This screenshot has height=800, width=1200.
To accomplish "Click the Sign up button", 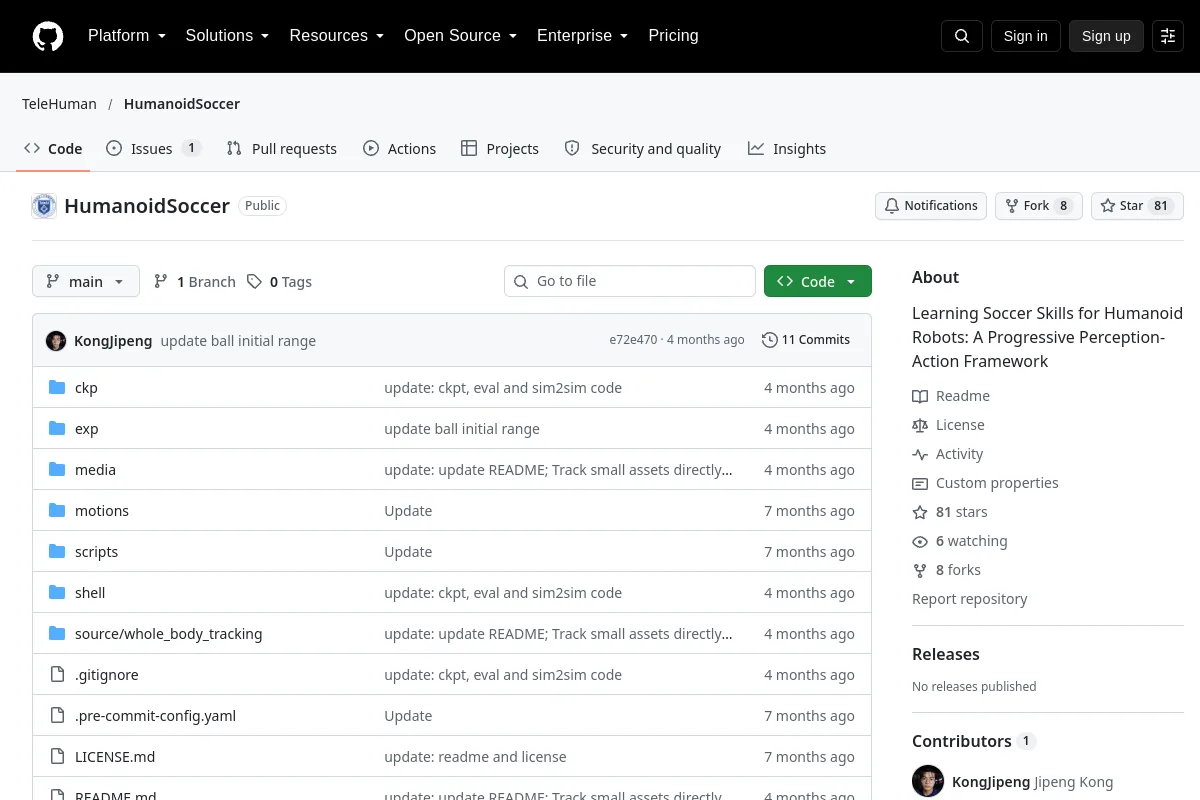I will [x=1106, y=36].
